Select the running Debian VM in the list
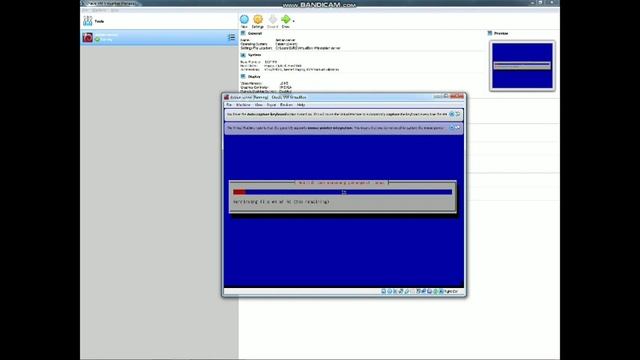640x360 pixels. (x=159, y=38)
